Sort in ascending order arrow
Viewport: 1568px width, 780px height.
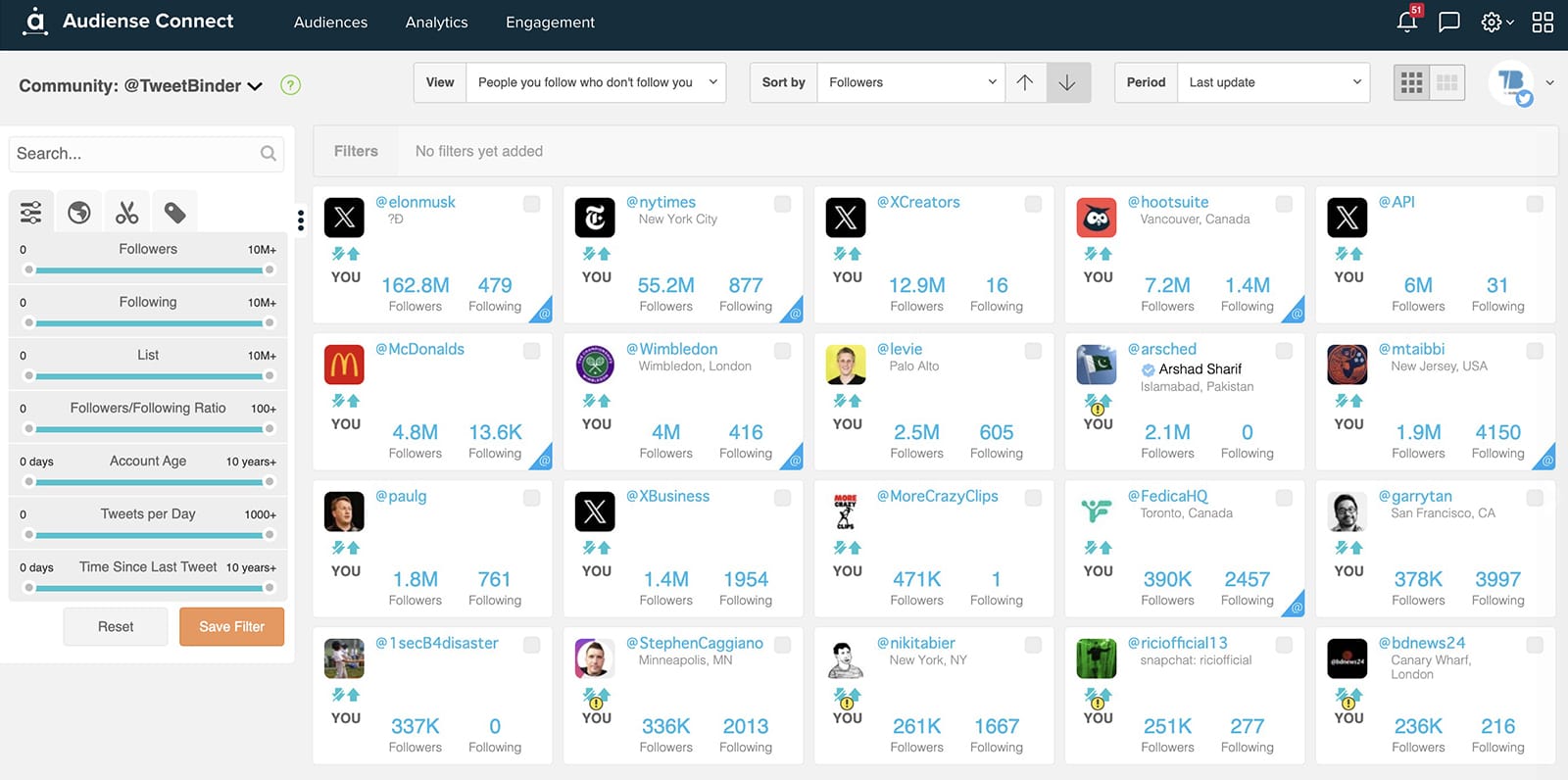point(1025,82)
